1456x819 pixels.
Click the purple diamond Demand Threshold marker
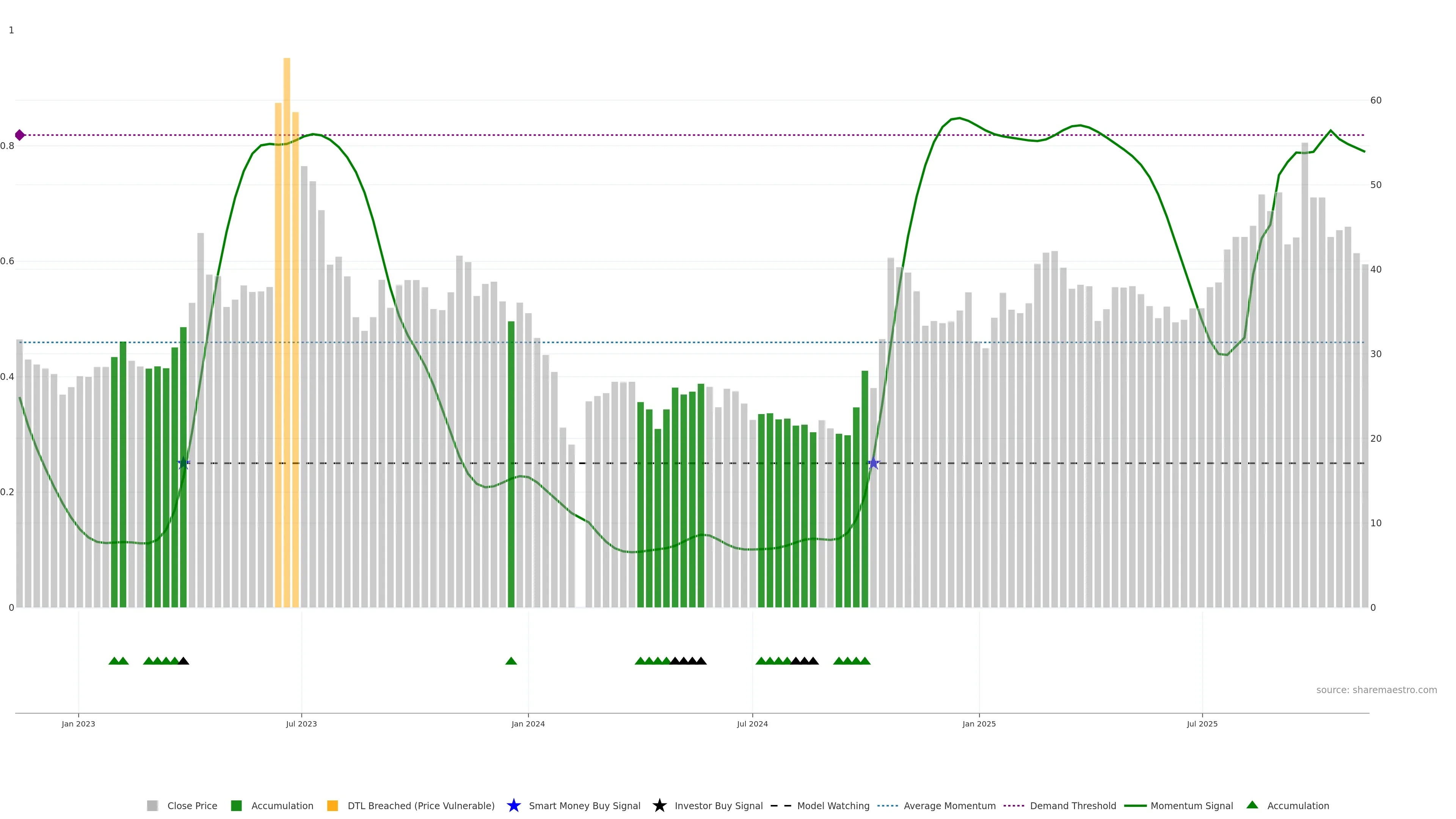pyautogui.click(x=20, y=135)
